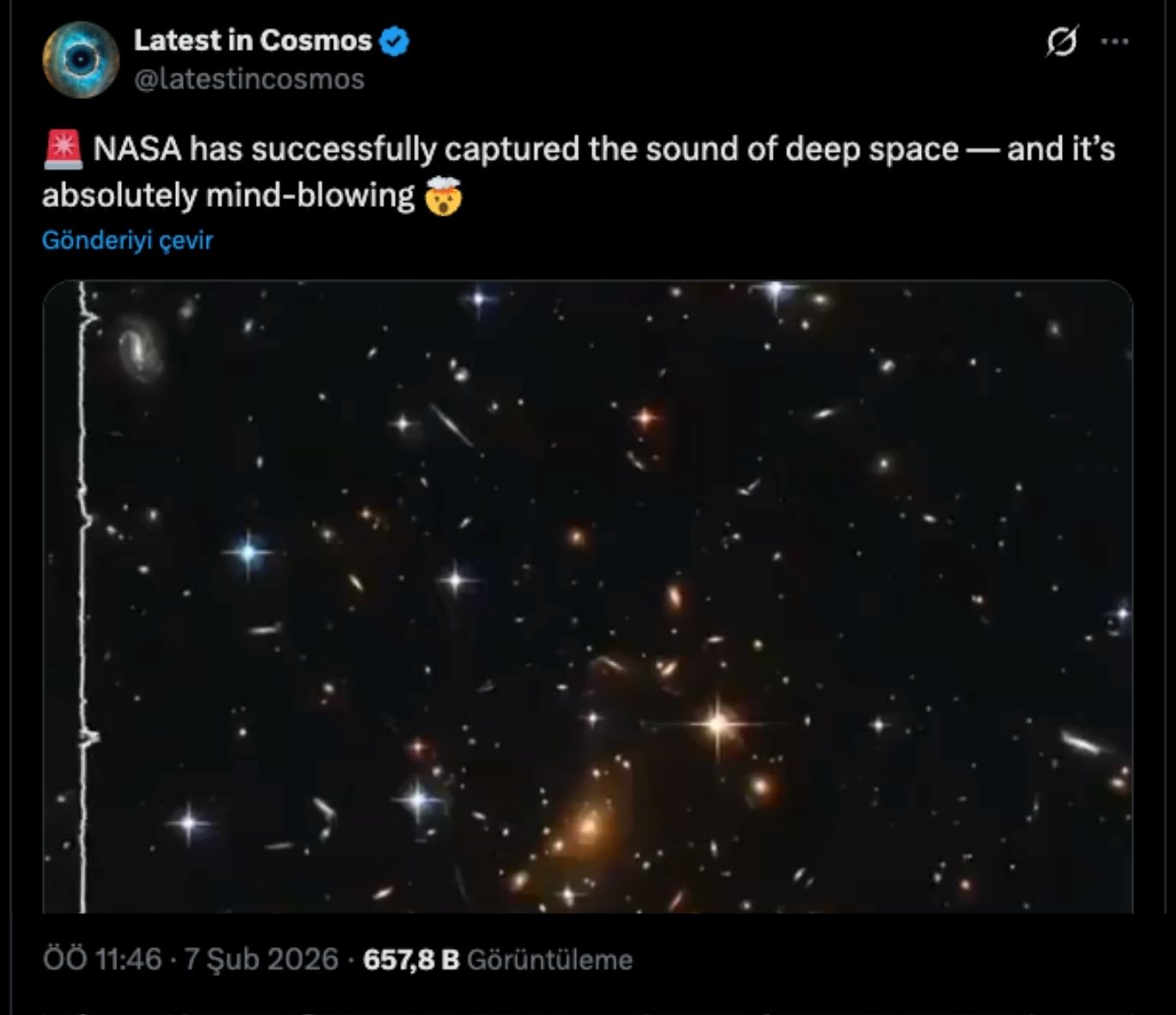Click the blue verified badge
This screenshot has height=1015, width=1176.
[394, 40]
